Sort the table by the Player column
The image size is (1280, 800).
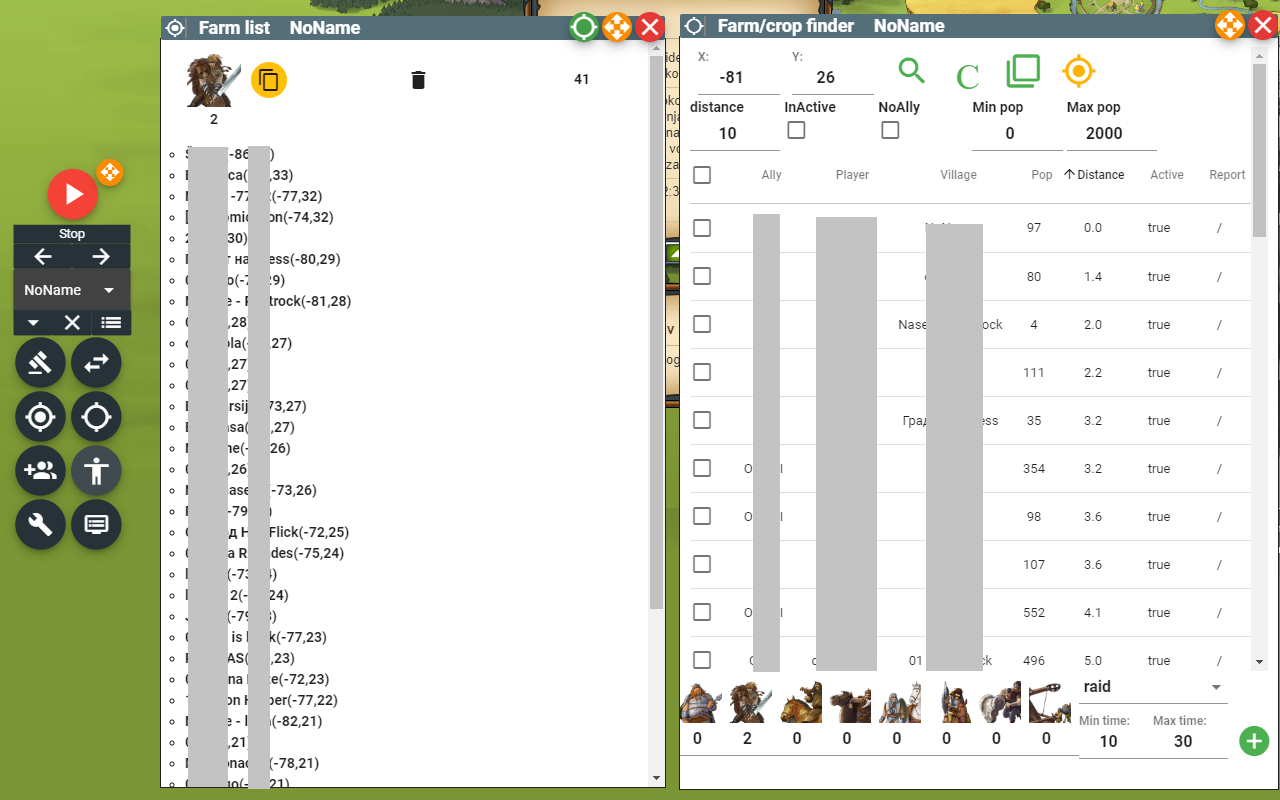852,175
